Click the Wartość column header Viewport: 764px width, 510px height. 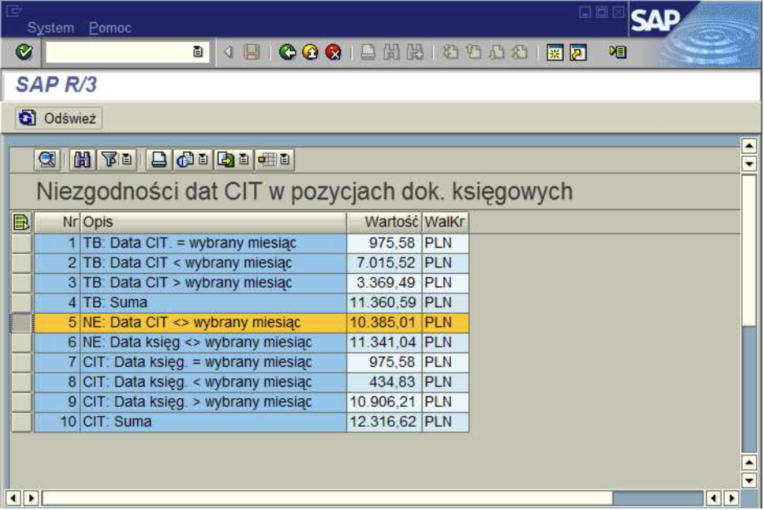(384, 222)
